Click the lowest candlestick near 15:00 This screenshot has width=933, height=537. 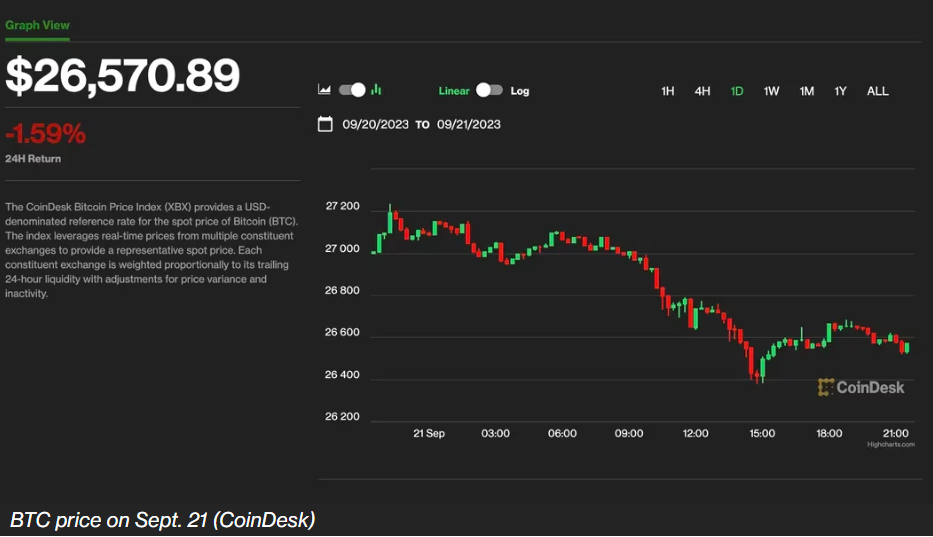point(756,370)
